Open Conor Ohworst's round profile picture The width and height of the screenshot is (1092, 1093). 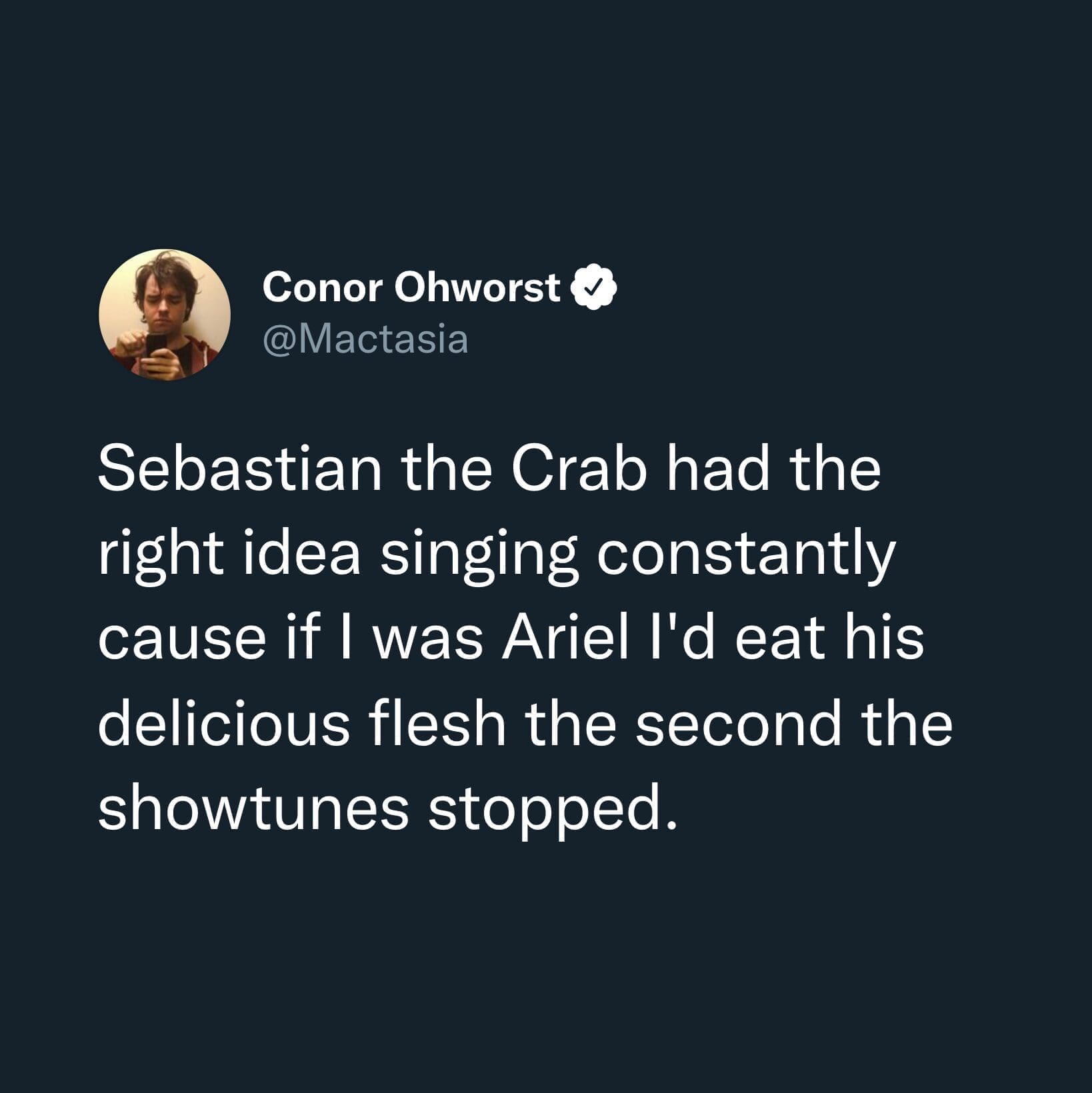165,315
